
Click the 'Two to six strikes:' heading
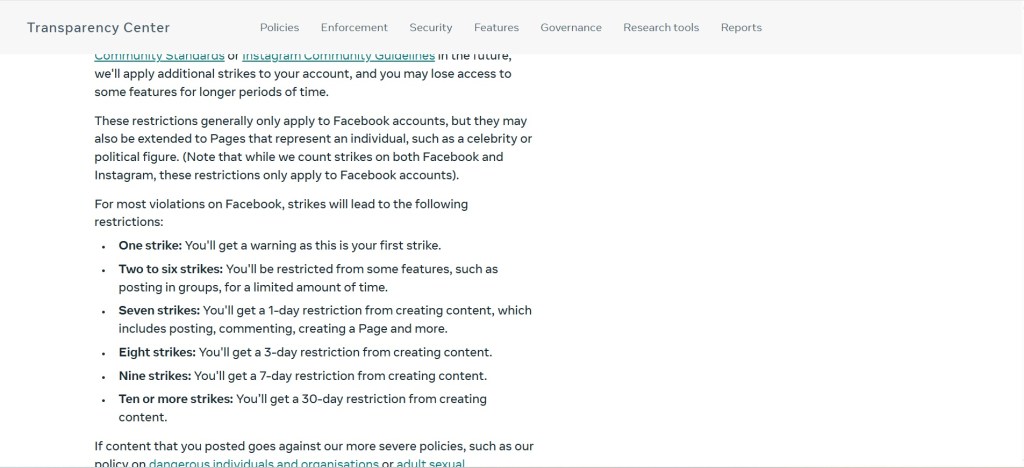[x=171, y=269]
